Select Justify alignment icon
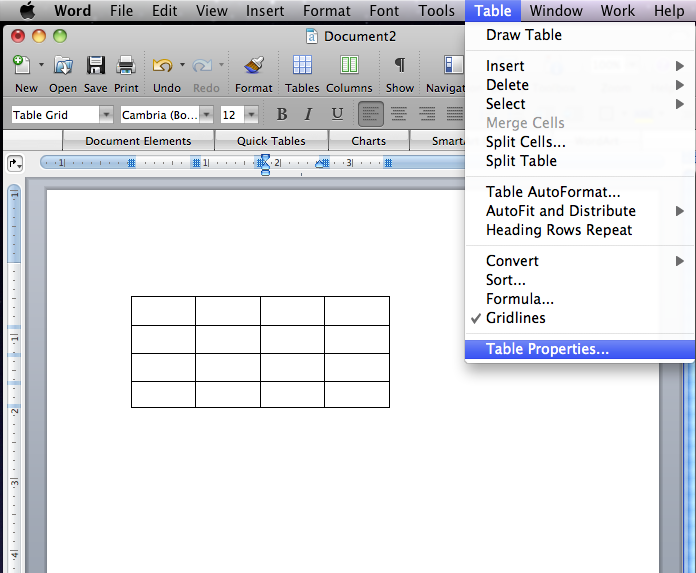The width and height of the screenshot is (696, 573). coord(455,114)
